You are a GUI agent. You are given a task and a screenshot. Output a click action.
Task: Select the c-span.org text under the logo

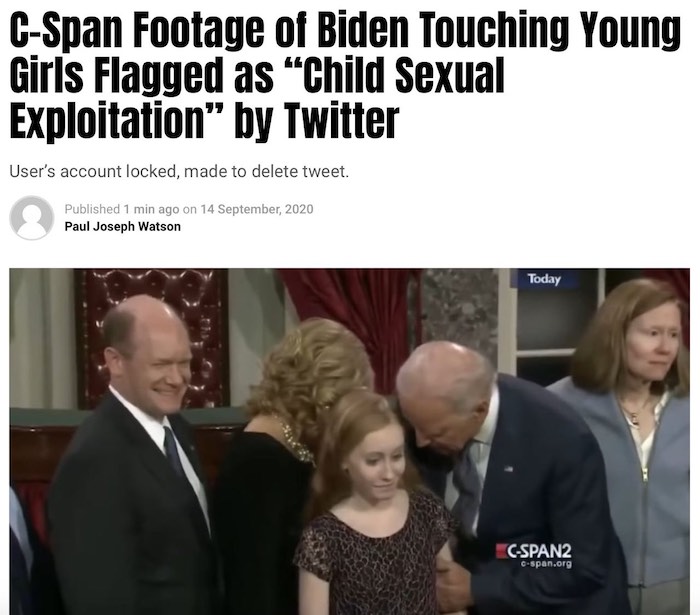(546, 564)
